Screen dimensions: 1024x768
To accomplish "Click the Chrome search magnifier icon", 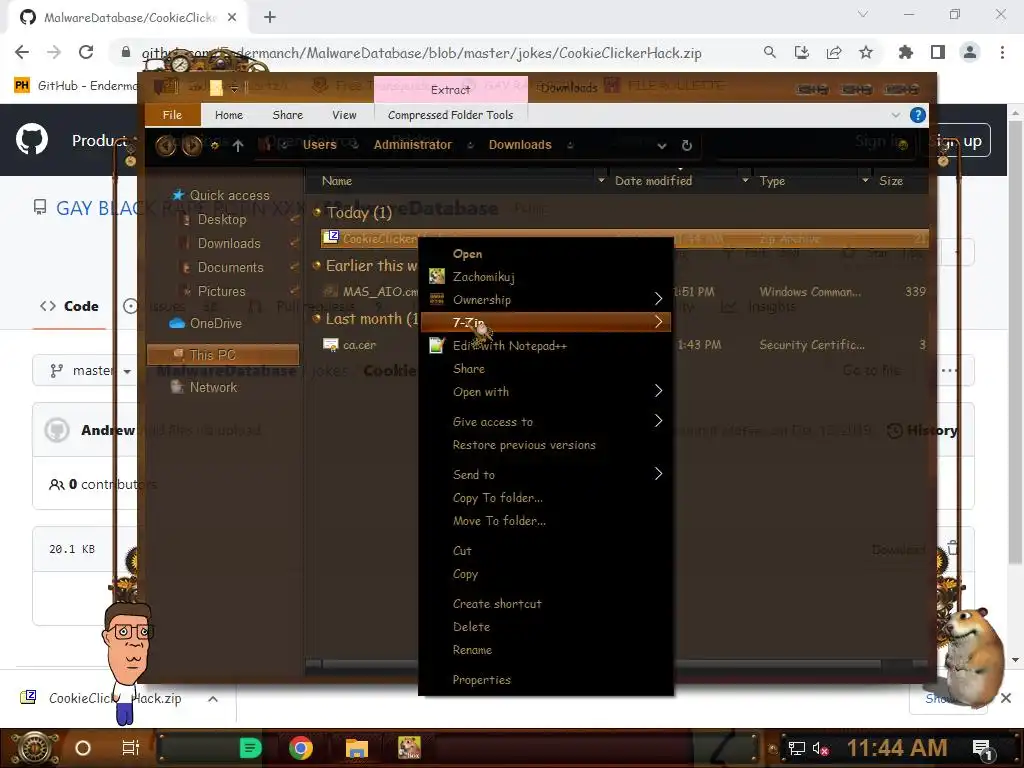I will click(x=770, y=52).
